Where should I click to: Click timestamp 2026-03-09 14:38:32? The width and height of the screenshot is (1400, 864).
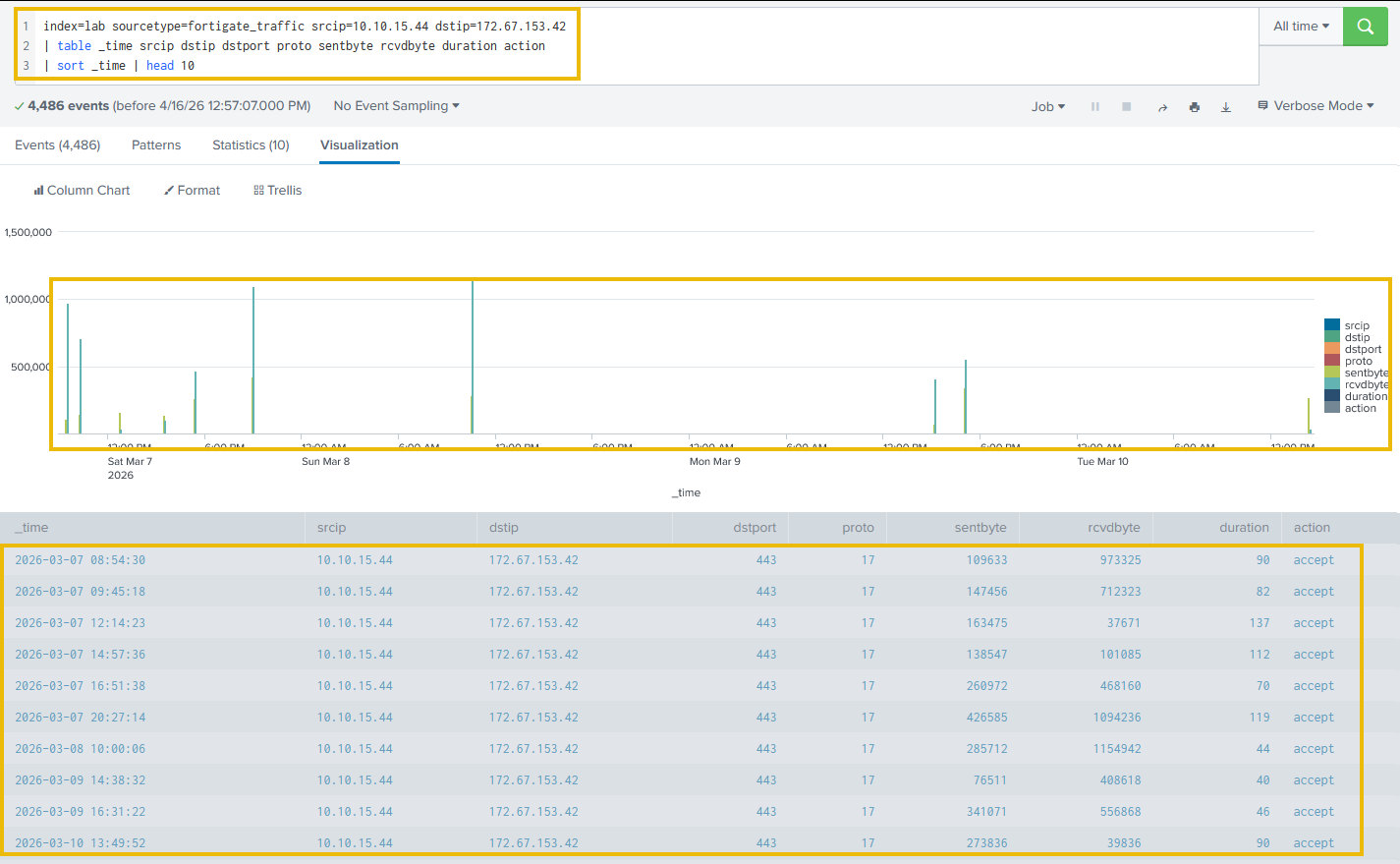pos(80,780)
